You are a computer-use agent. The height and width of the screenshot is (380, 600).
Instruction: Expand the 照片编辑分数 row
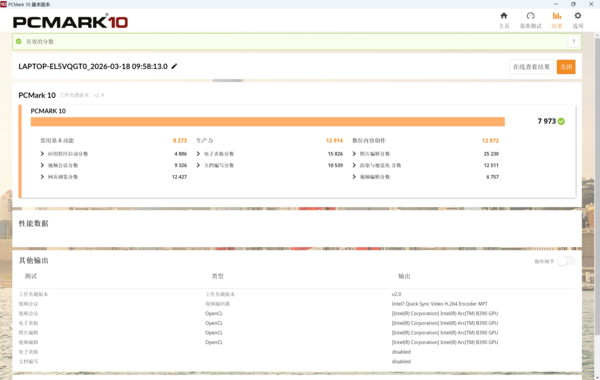click(x=354, y=154)
